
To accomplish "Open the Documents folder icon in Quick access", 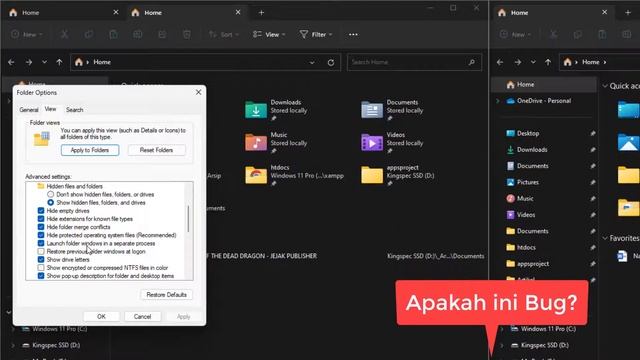I will 372,109.
